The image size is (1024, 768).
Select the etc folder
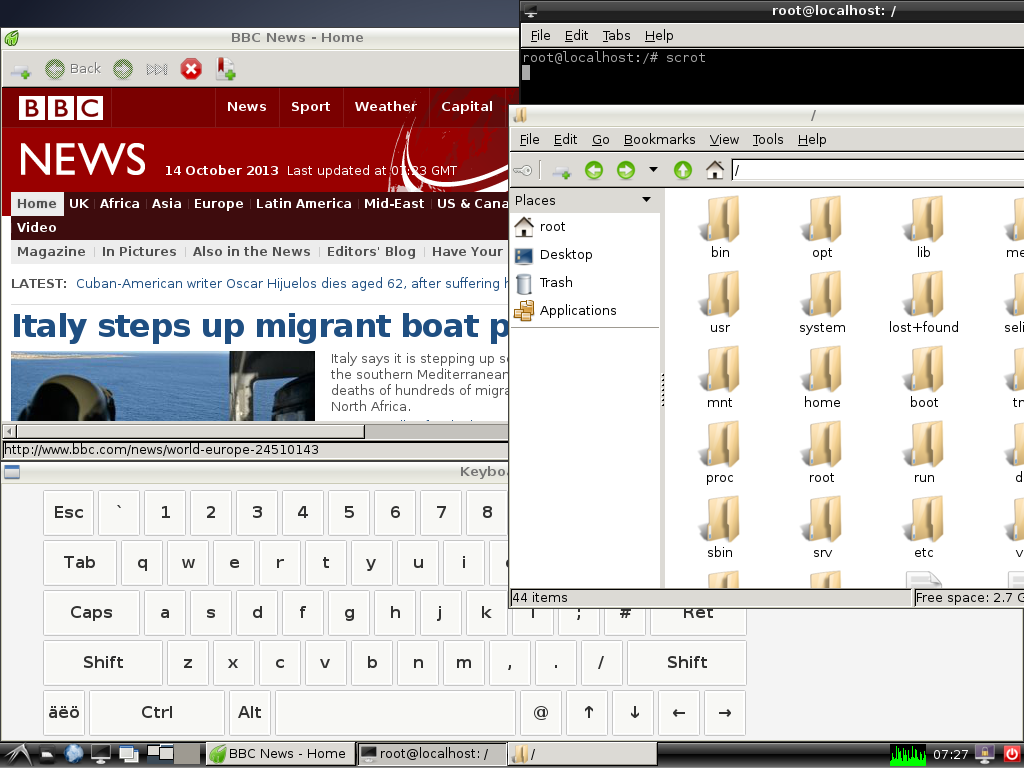[923, 528]
